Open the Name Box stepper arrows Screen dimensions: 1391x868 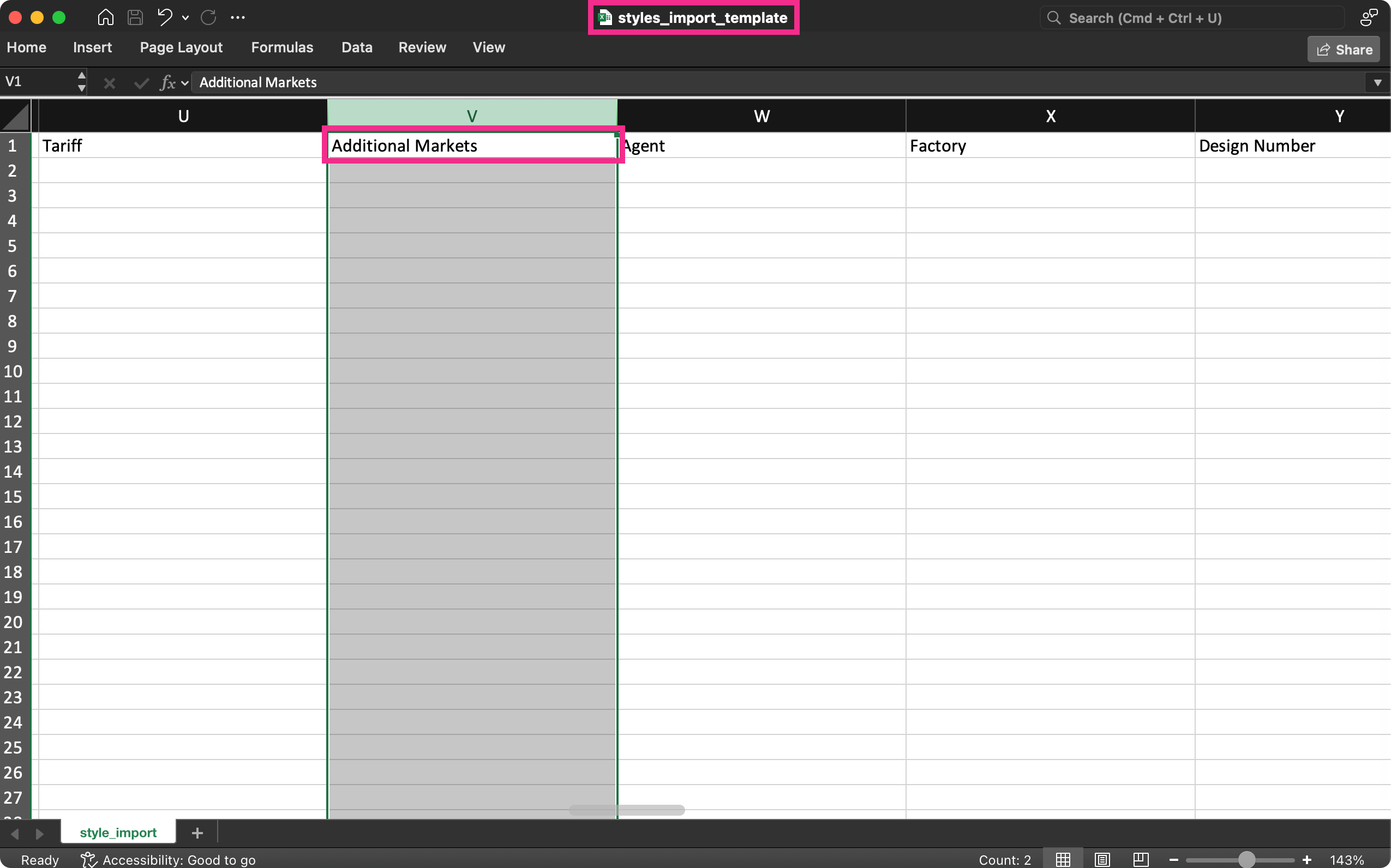[82, 82]
